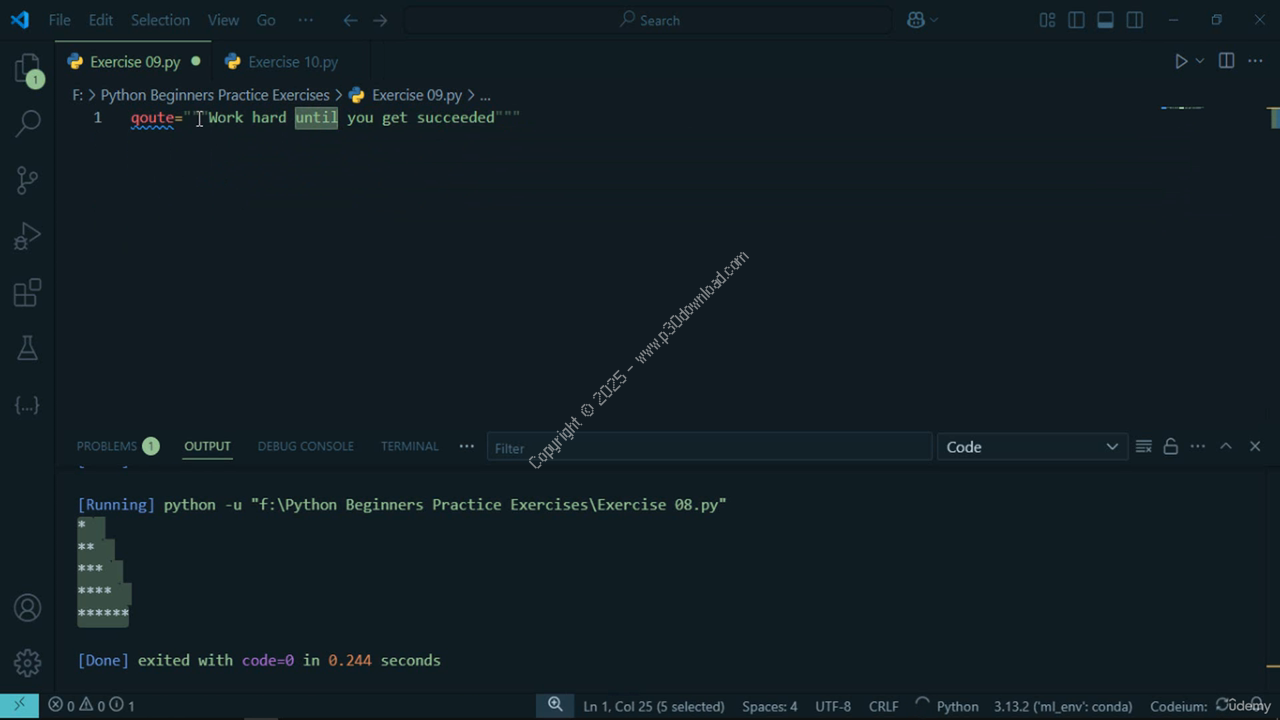Open the errors and warnings status indicator
Image resolution: width=1280 pixels, height=720 pixels.
coord(92,706)
